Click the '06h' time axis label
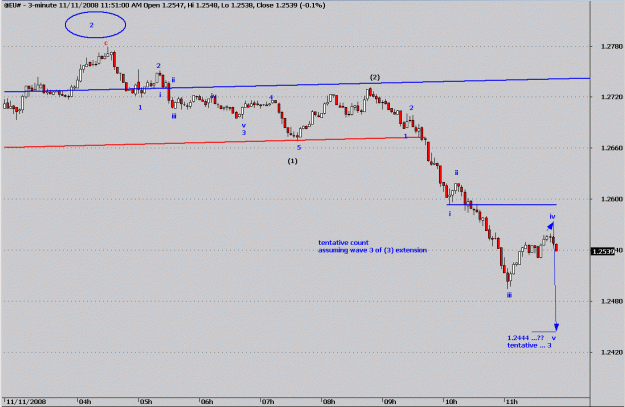The height and width of the screenshot is (407, 625). pyautogui.click(x=207, y=401)
